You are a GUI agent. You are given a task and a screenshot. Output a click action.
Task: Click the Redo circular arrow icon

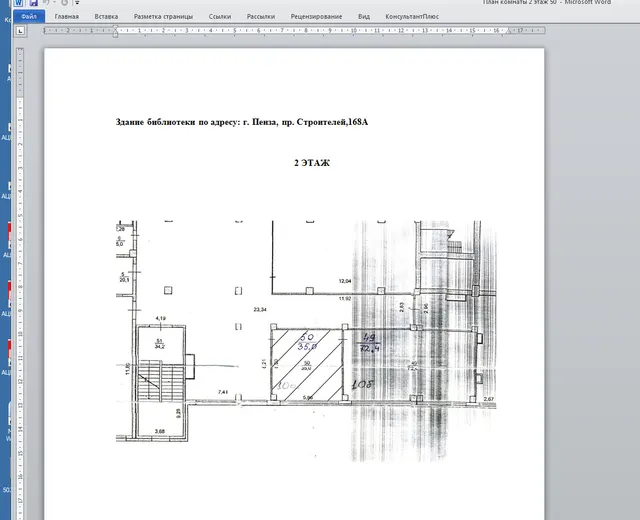pos(64,2)
